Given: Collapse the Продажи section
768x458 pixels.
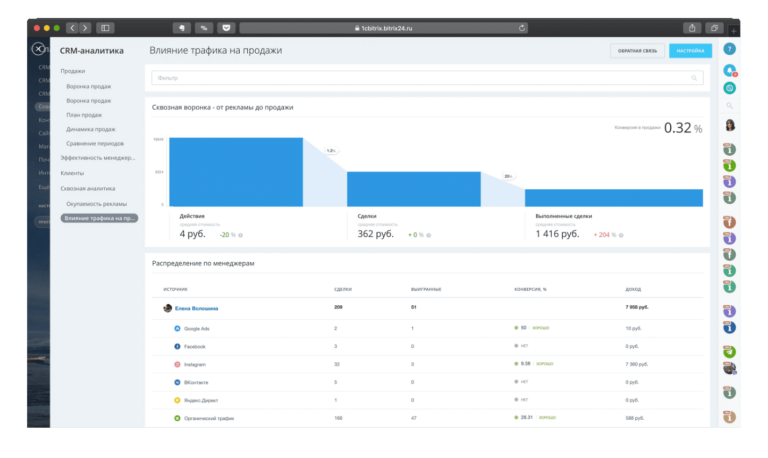Looking at the screenshot, I should [72, 71].
